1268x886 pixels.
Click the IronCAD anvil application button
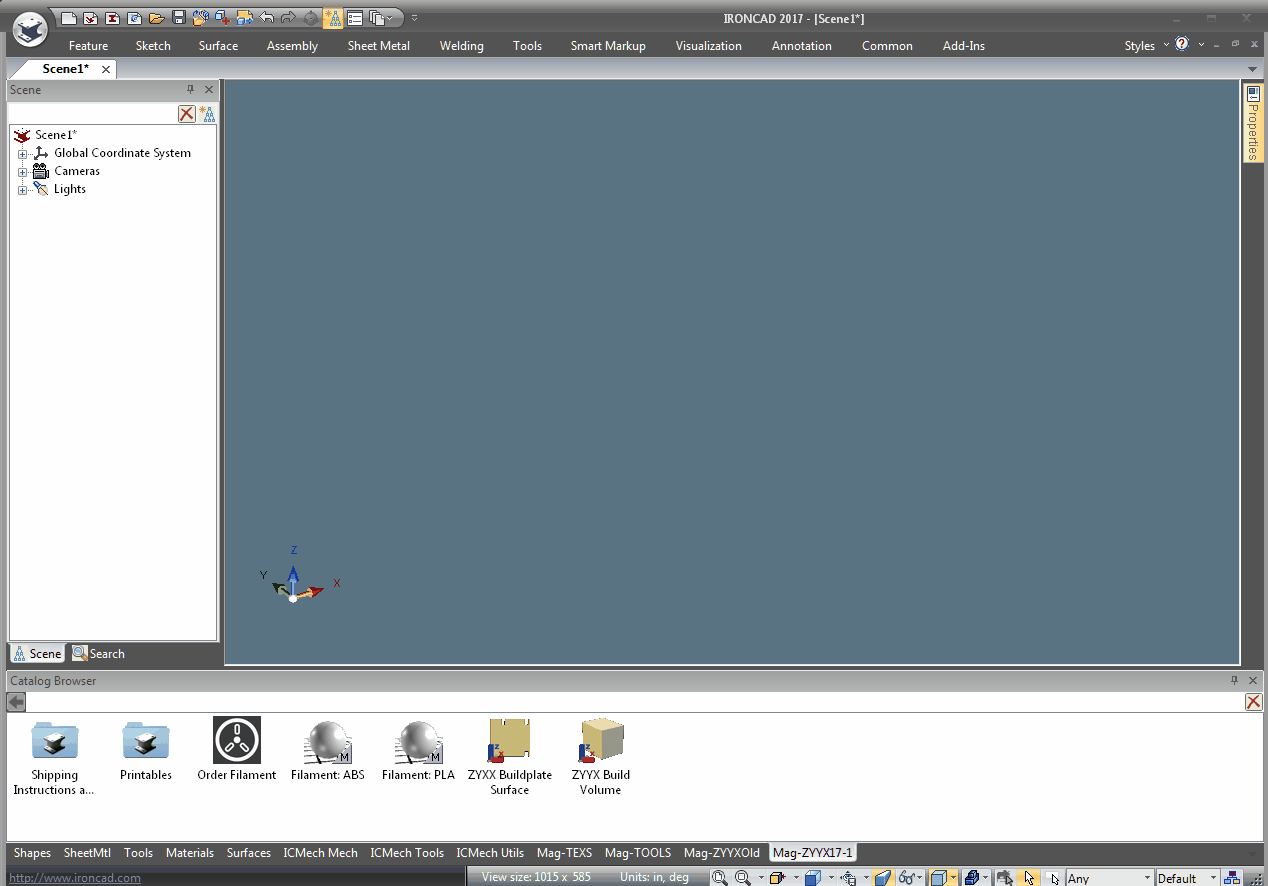pos(31,28)
